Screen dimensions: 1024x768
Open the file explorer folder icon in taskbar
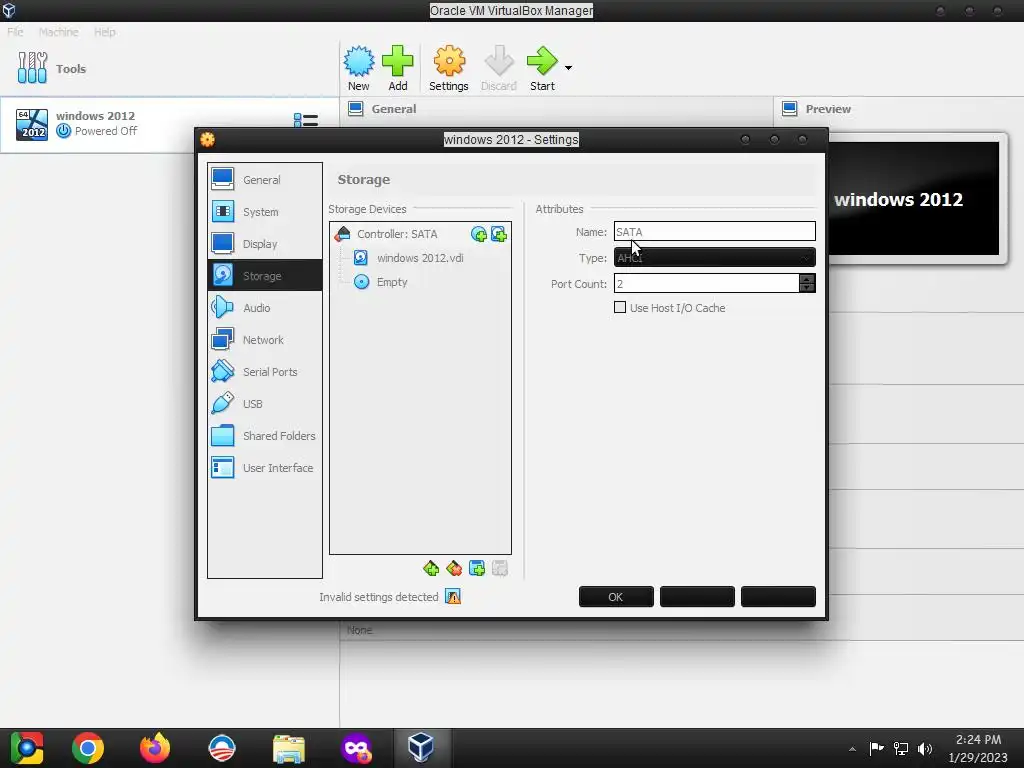[289, 748]
